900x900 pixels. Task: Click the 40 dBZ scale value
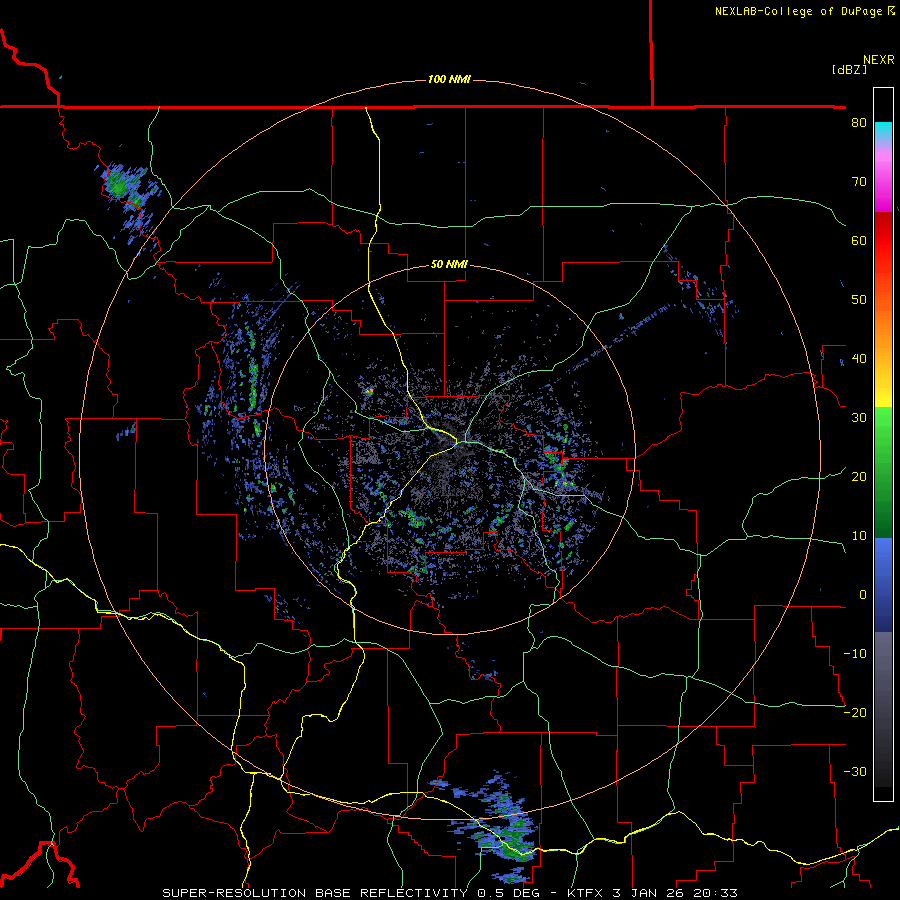point(859,359)
